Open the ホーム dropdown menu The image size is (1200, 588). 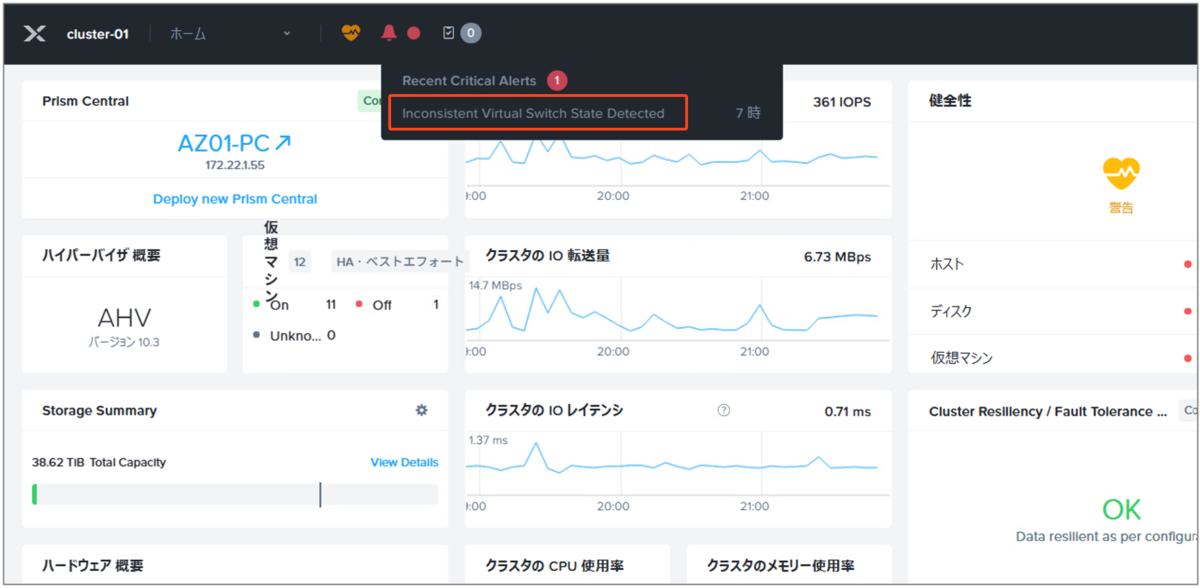(x=230, y=33)
